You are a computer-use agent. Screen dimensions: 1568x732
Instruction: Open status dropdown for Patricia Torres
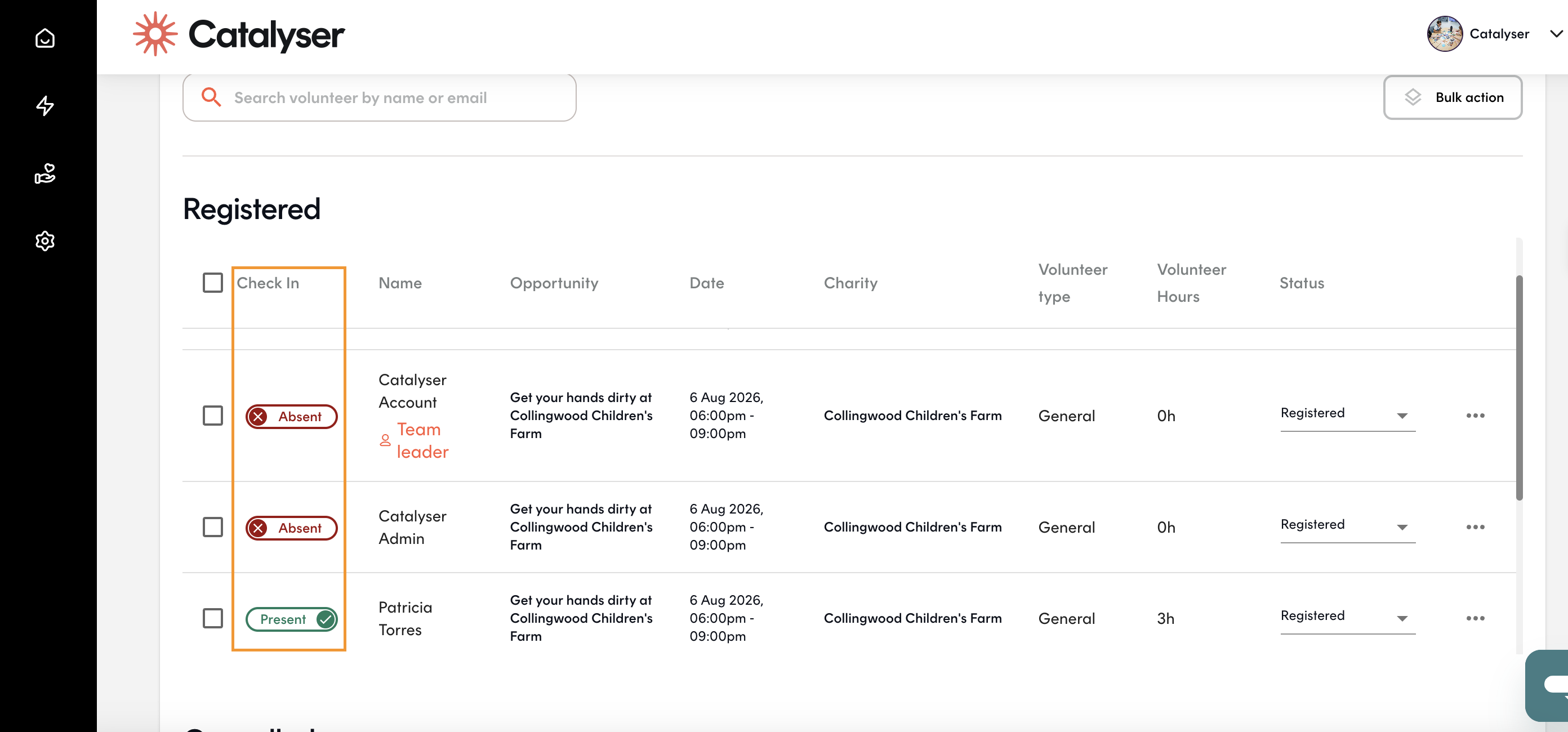(1348, 617)
